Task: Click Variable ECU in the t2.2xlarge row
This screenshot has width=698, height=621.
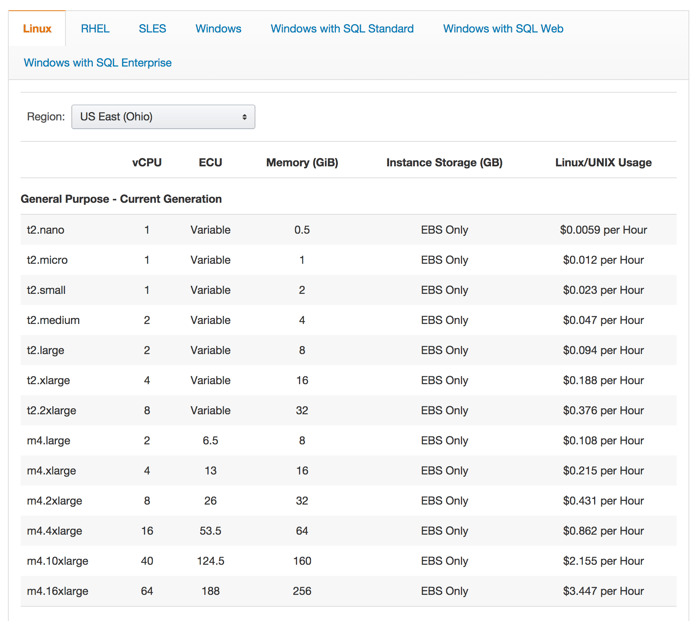Action: coord(210,410)
